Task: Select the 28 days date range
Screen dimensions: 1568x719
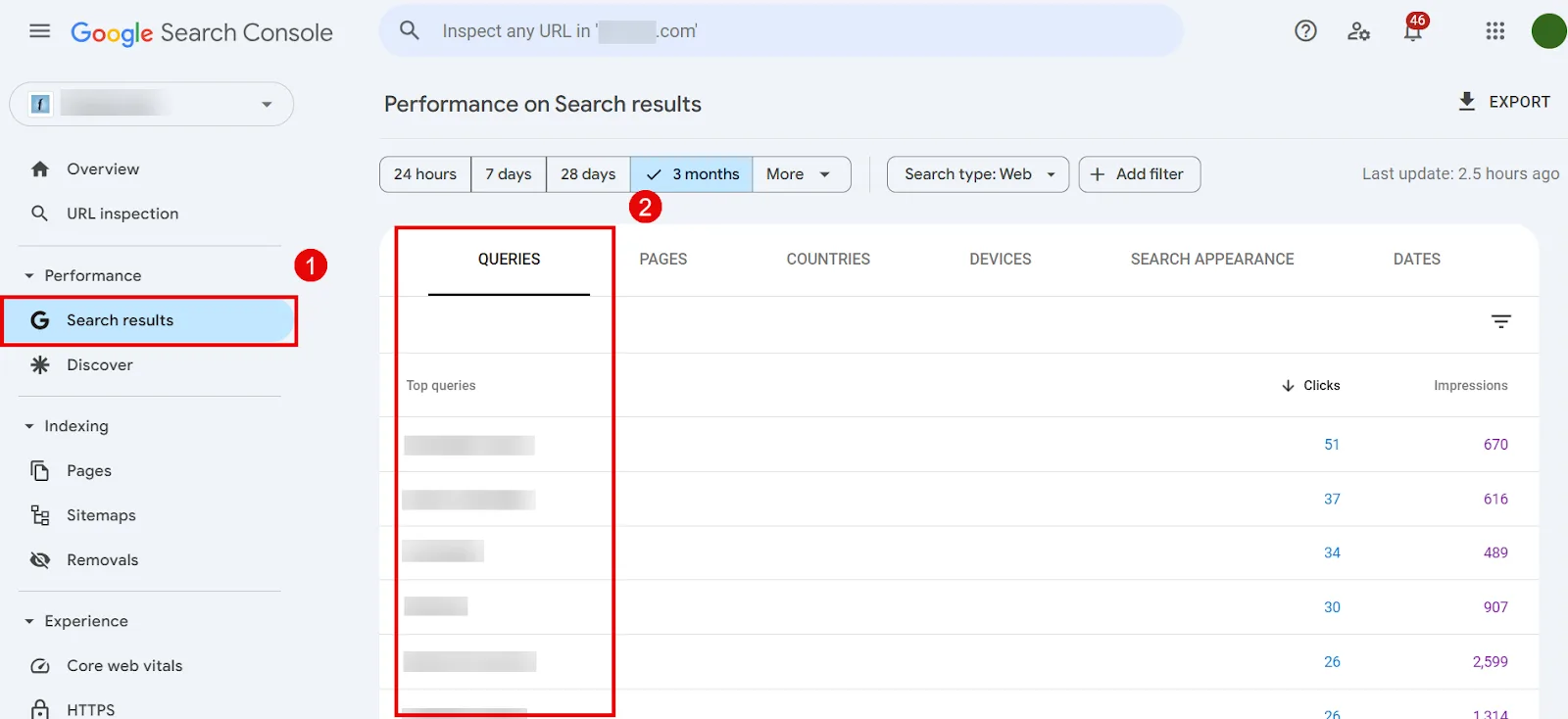Action: click(588, 174)
